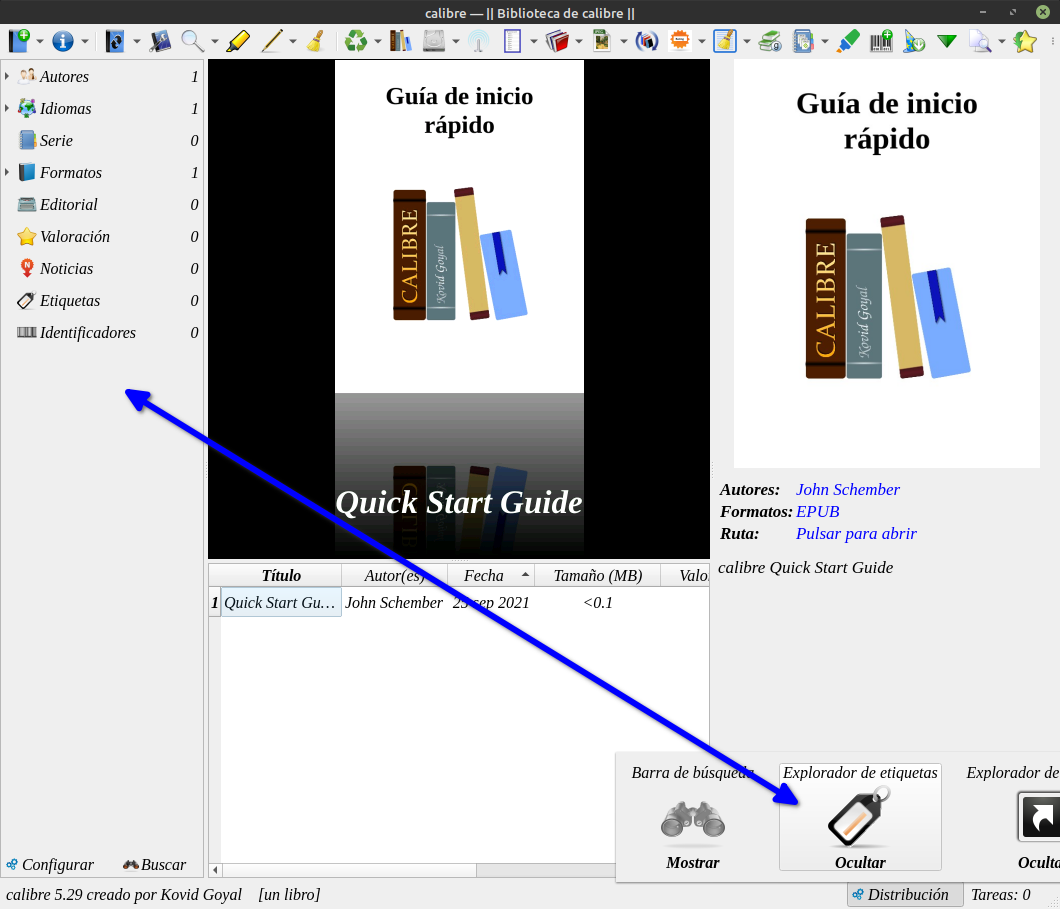Click the Configurar button

pyautogui.click(x=50, y=864)
